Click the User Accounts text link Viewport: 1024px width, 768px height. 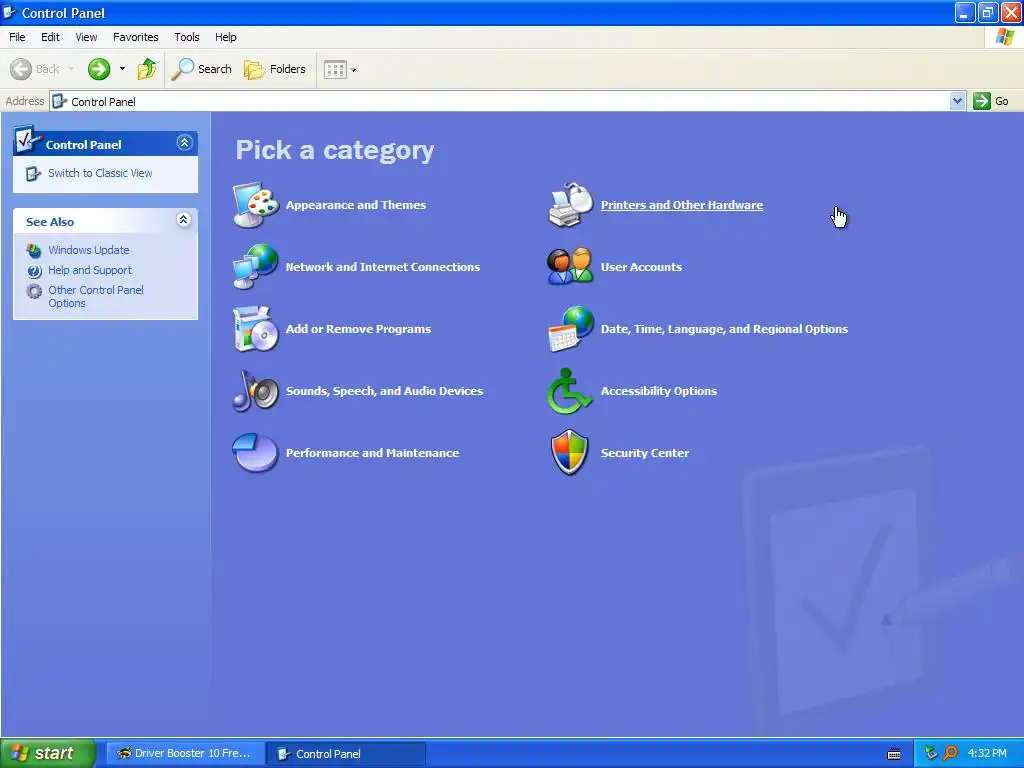641,267
